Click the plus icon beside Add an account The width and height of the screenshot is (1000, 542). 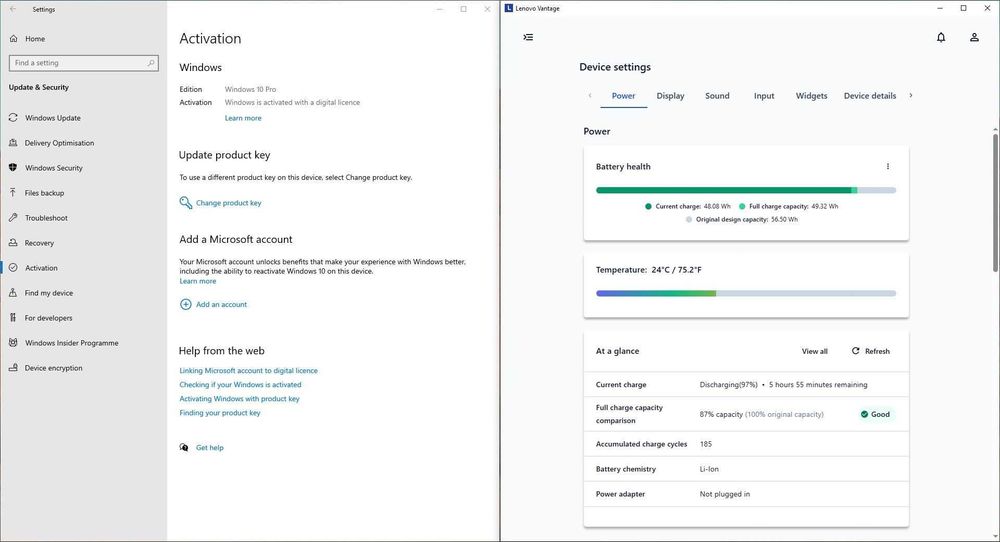186,305
